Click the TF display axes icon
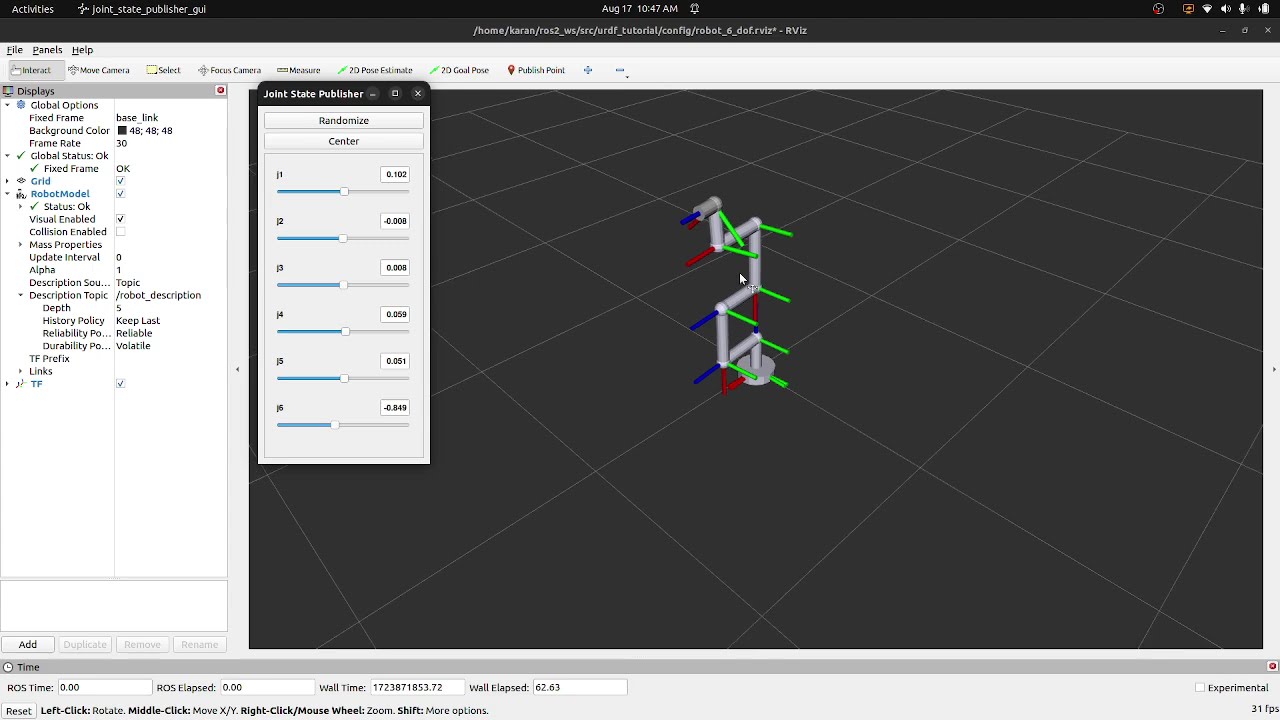1280x720 pixels. tap(21, 384)
